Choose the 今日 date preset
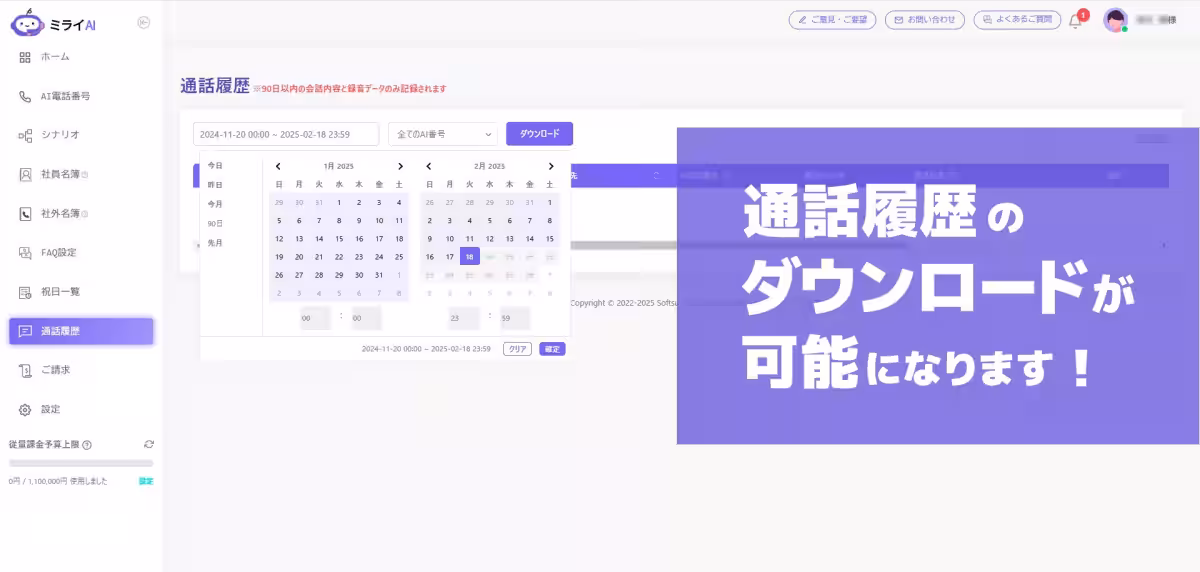The height and width of the screenshot is (572, 1200). (x=215, y=166)
